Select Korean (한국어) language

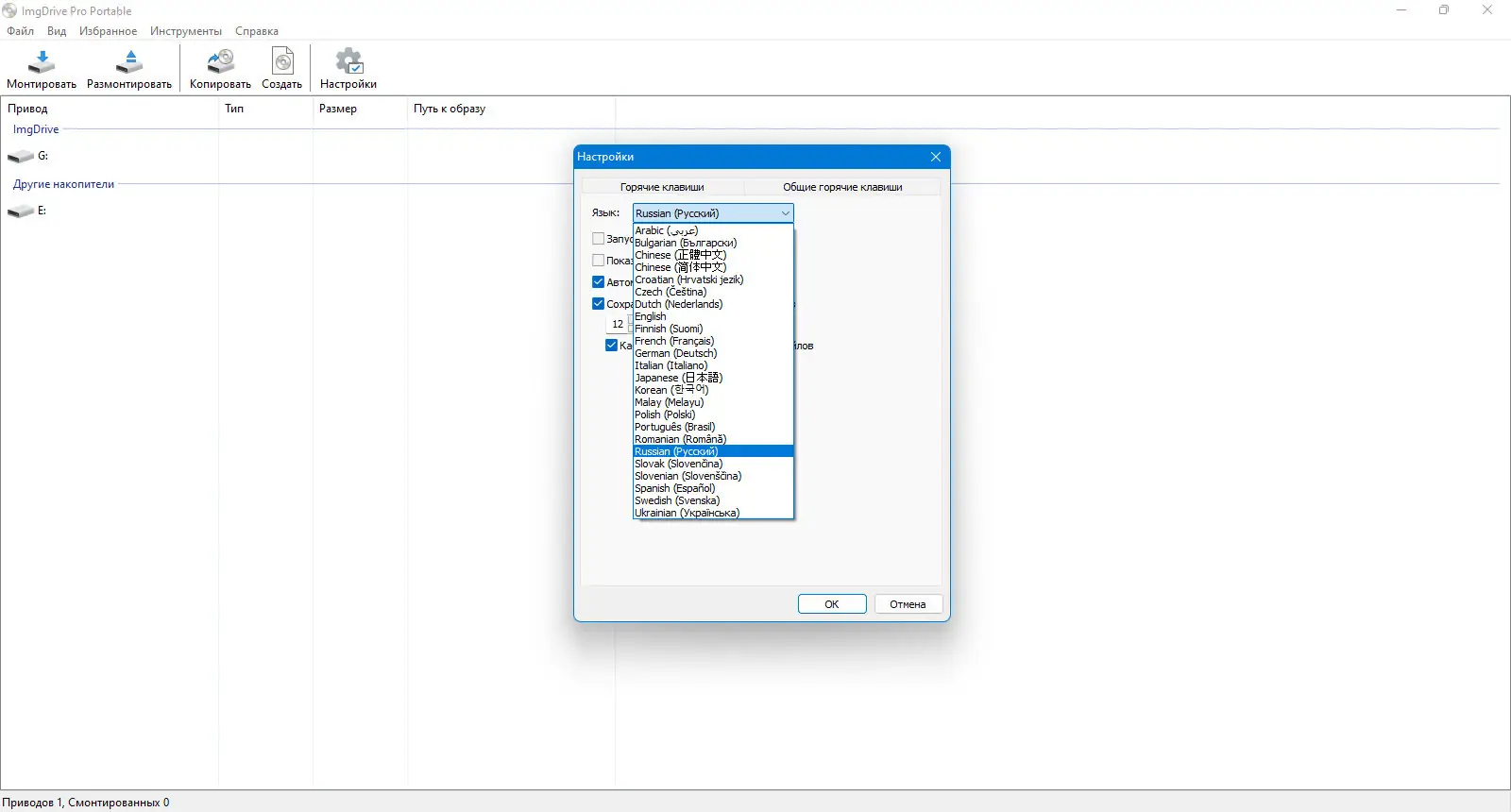coord(713,390)
